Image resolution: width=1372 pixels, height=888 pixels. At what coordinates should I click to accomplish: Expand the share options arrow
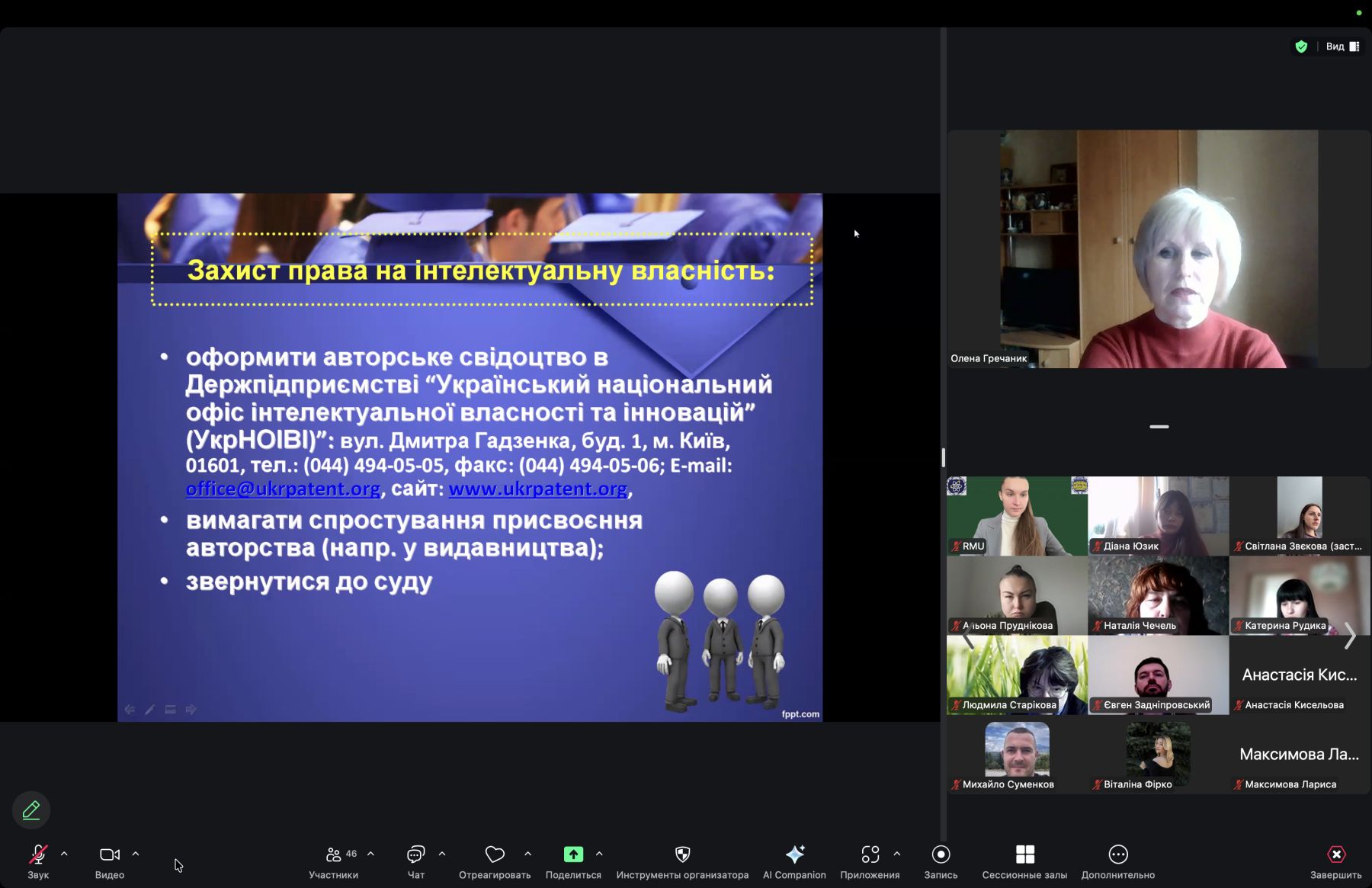point(599,854)
